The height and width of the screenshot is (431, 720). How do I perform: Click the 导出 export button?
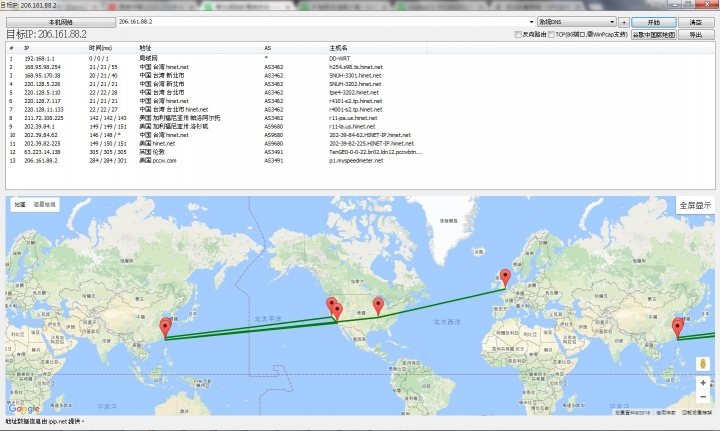coord(696,35)
